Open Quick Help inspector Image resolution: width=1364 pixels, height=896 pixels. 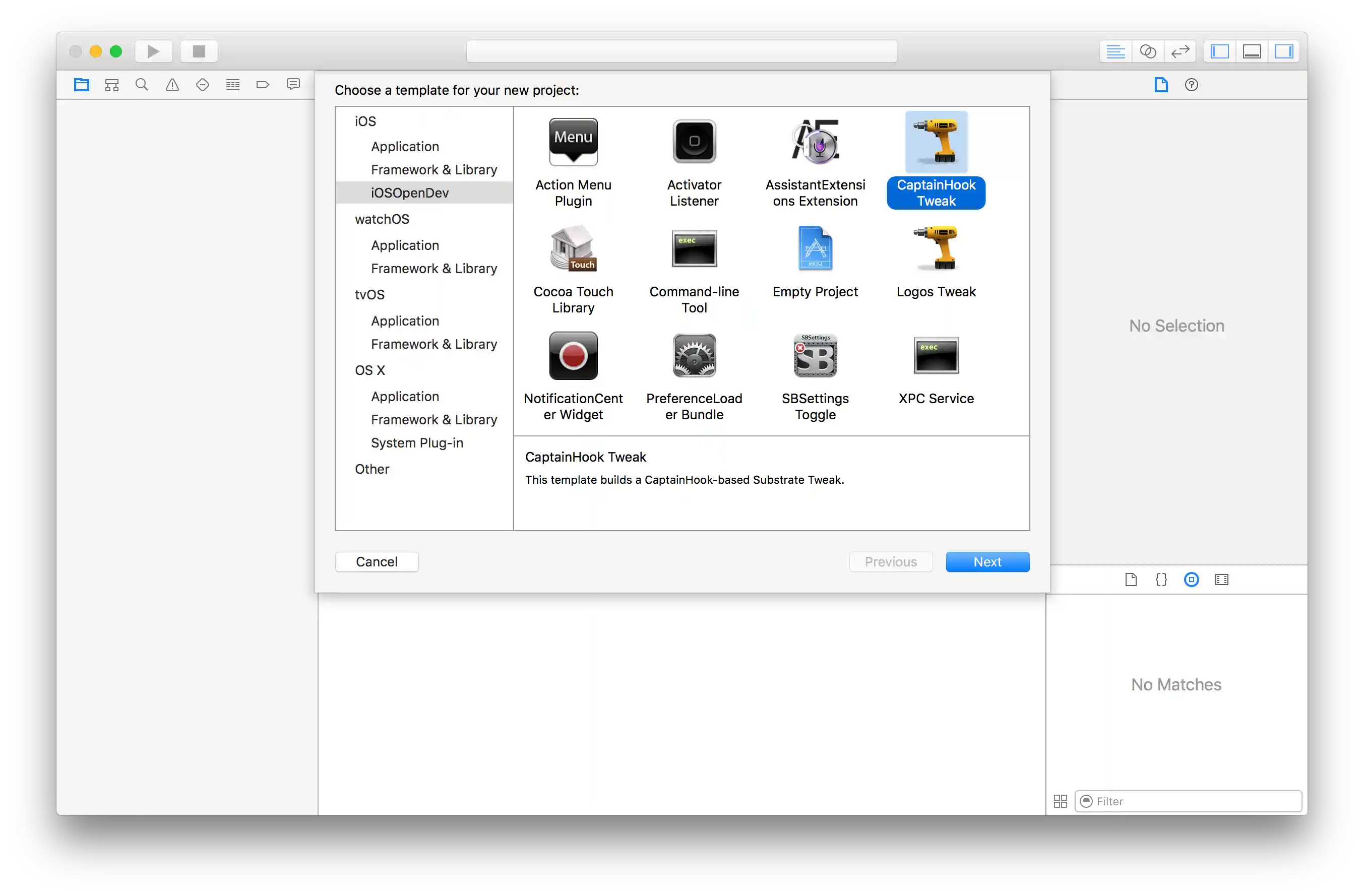pos(1191,85)
